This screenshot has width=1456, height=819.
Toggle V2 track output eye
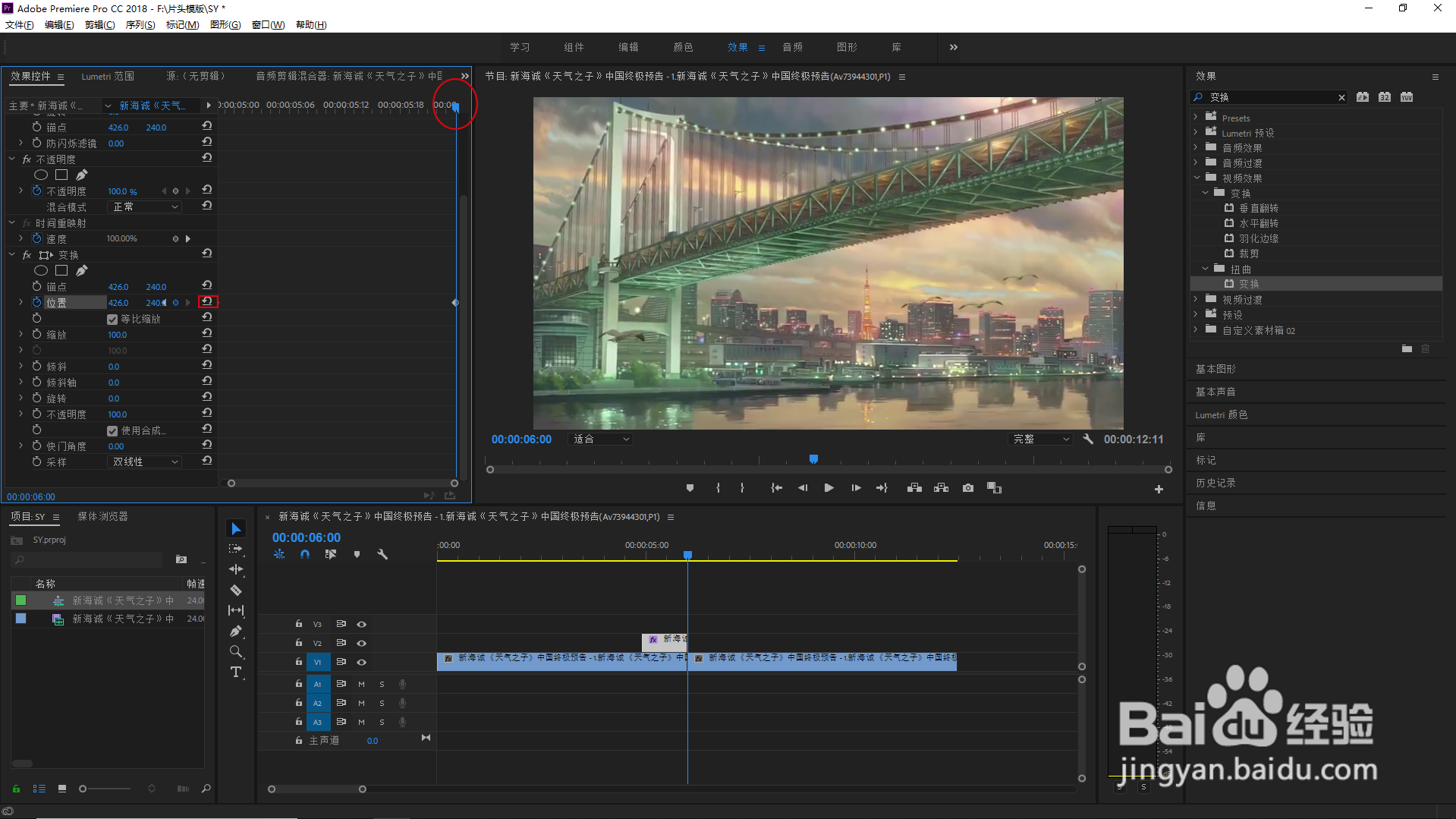click(x=362, y=643)
